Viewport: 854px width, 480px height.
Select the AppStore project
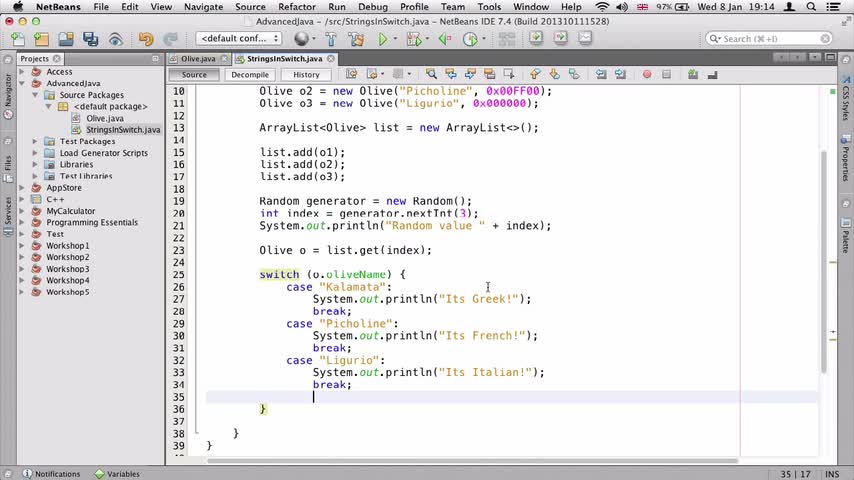[64, 187]
